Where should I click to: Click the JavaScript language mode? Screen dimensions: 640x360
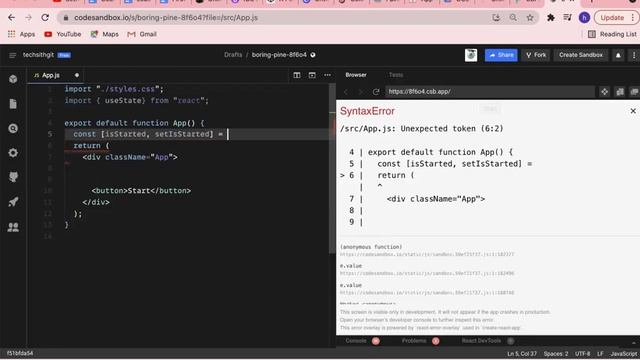pos(624,354)
